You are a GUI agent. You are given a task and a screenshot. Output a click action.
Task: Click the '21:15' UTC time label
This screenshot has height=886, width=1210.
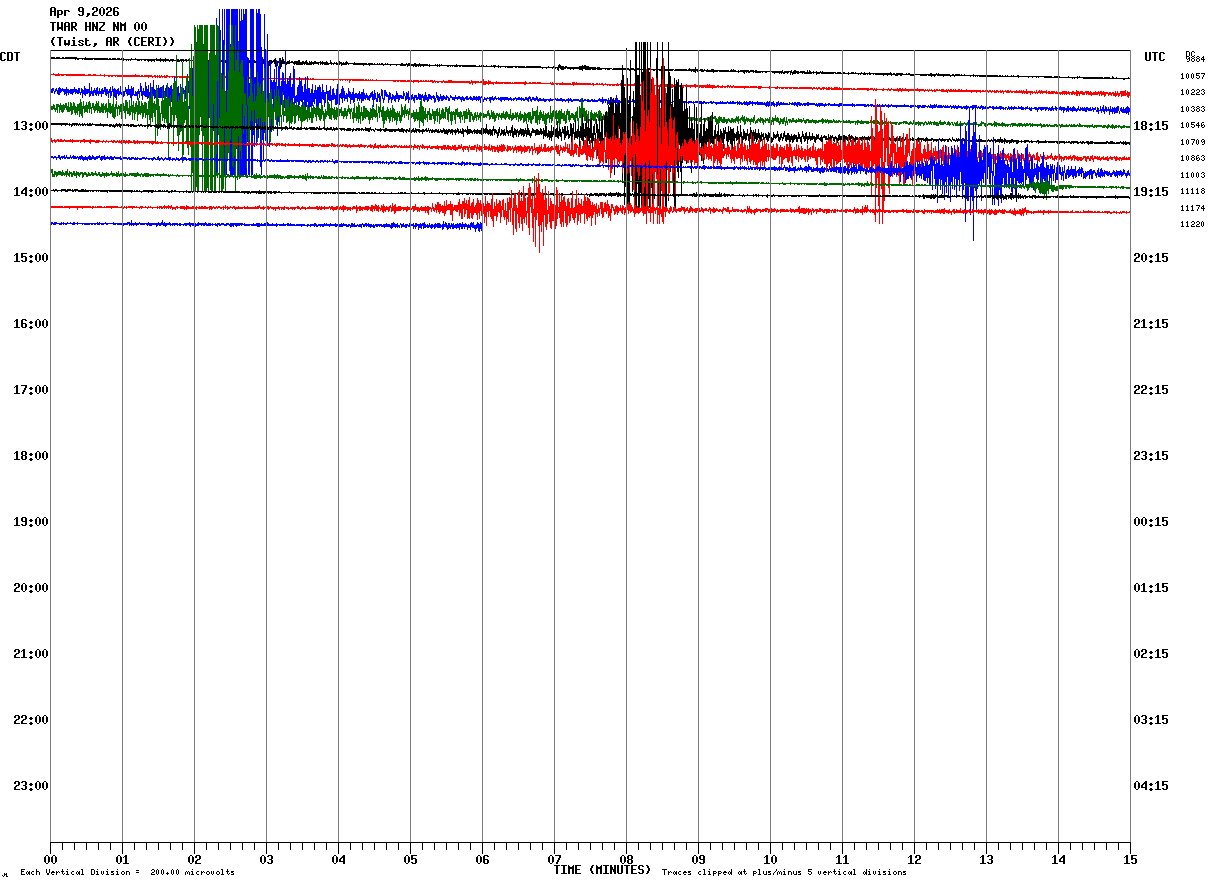(1151, 323)
